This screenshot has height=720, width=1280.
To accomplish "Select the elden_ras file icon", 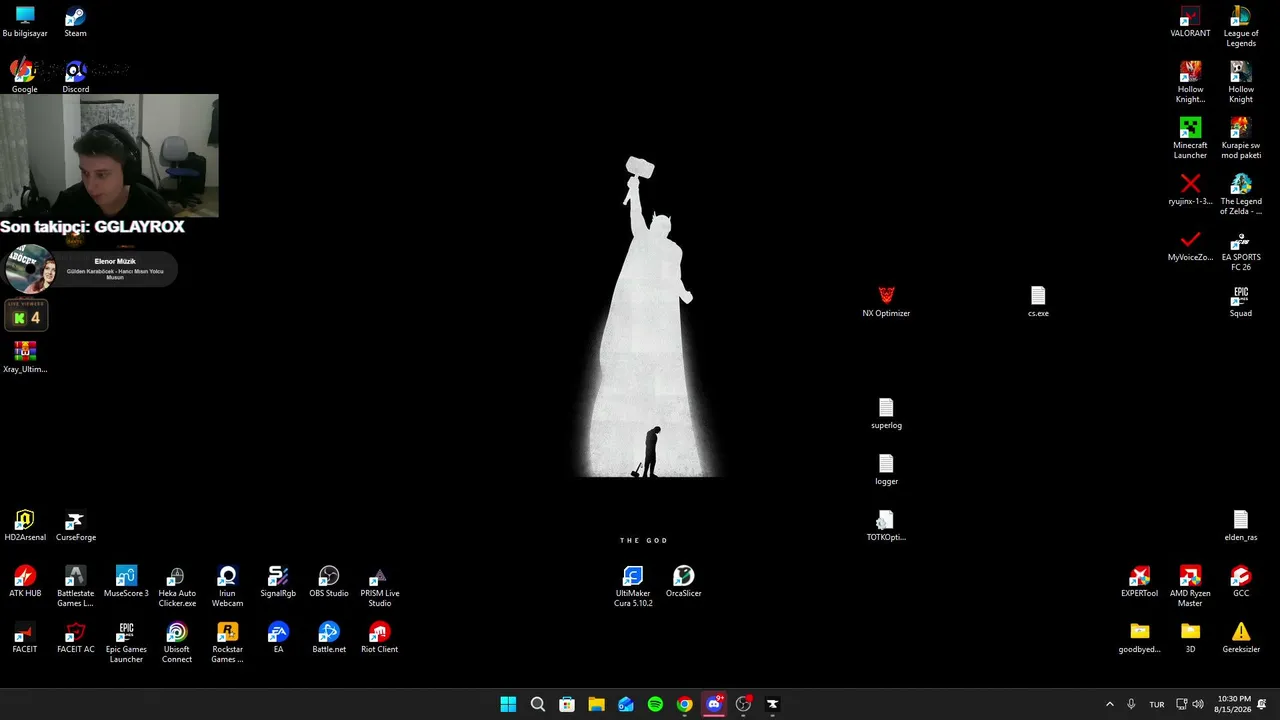I will [1241, 526].
